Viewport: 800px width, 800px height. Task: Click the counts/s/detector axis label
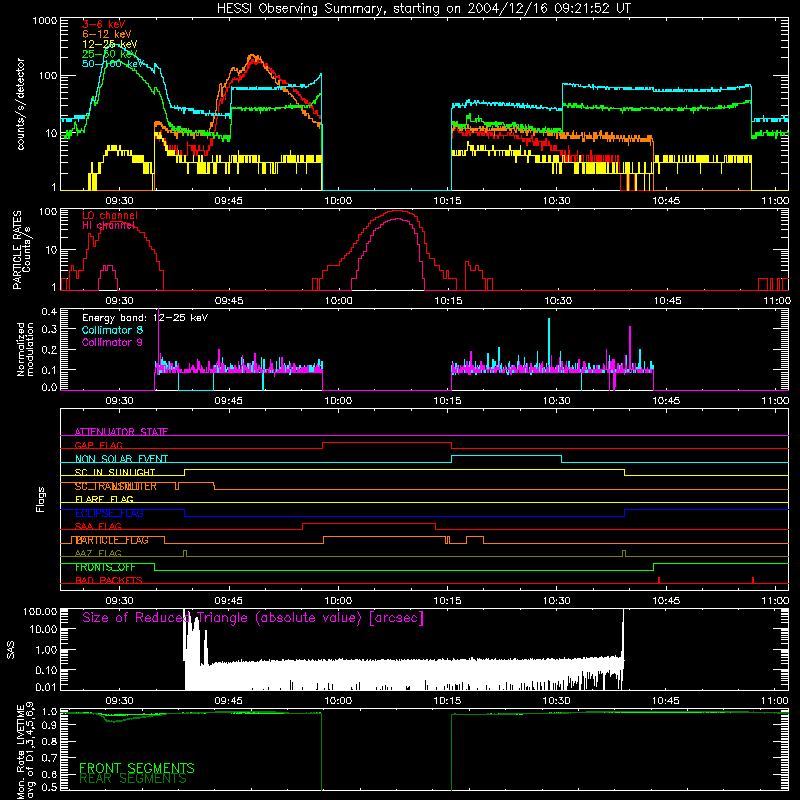(x=21, y=104)
